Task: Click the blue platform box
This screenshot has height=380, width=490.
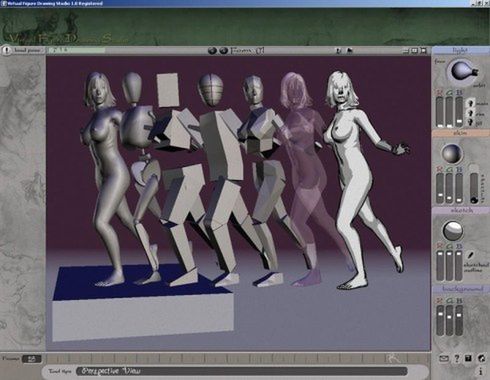Action: (143, 303)
